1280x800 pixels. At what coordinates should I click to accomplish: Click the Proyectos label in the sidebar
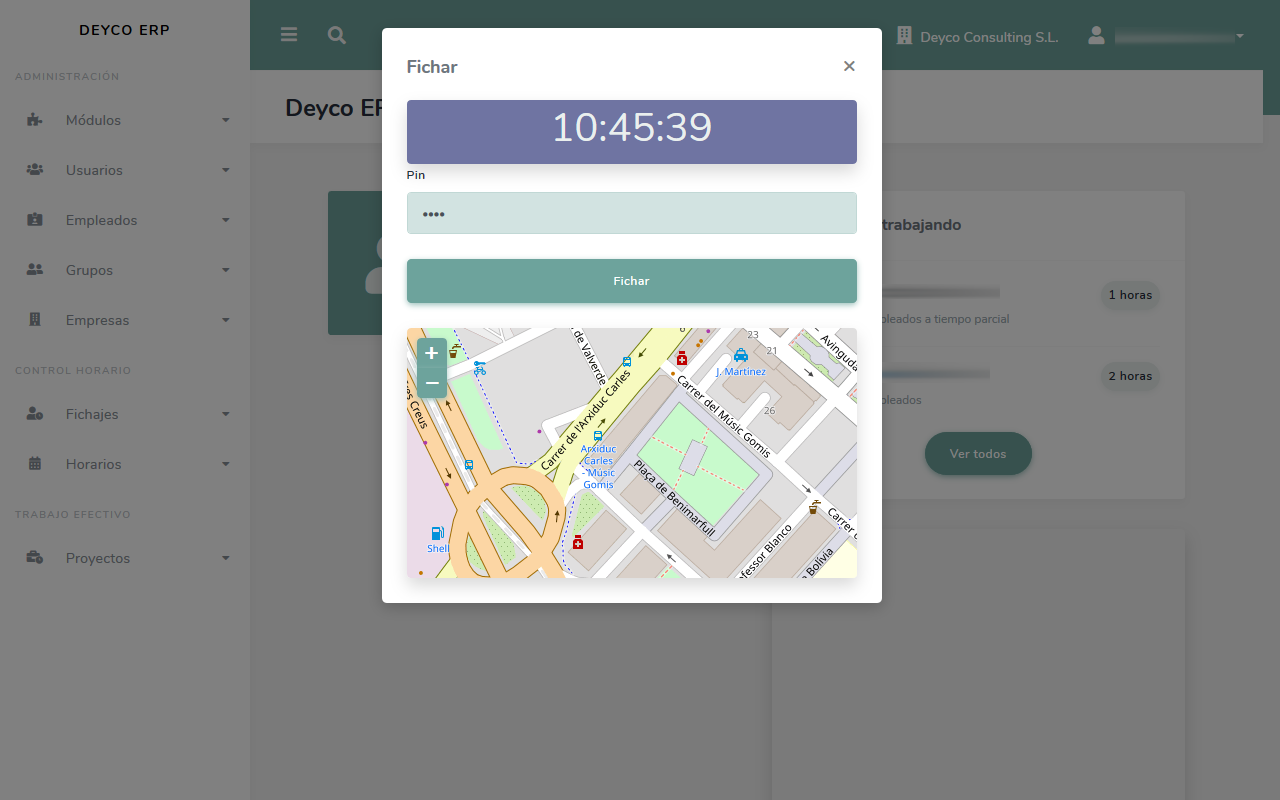tap(98, 558)
